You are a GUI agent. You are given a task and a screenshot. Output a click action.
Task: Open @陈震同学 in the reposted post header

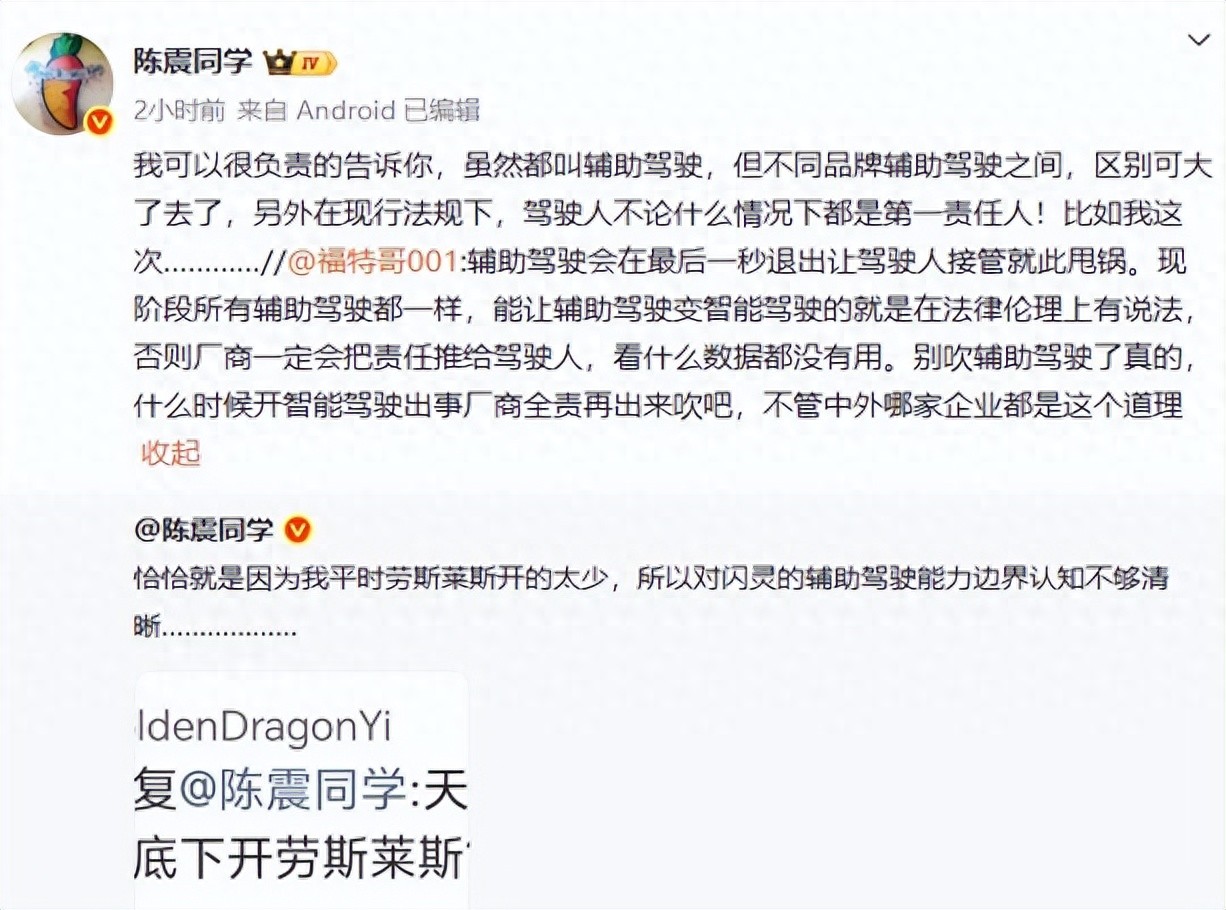click(x=205, y=530)
